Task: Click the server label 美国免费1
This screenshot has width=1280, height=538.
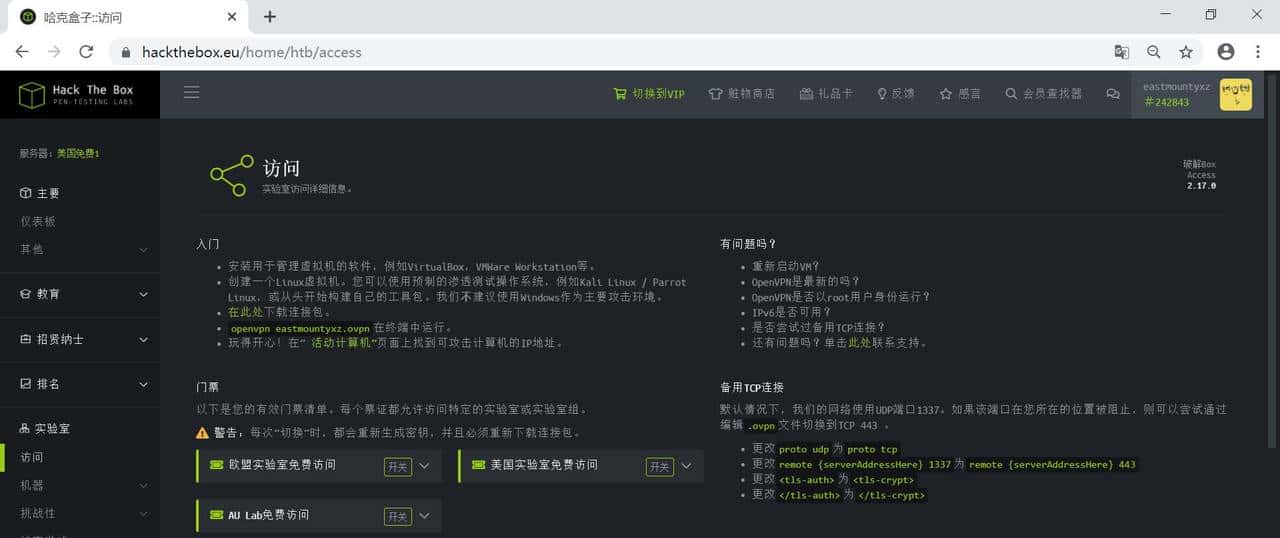Action: 78,154
